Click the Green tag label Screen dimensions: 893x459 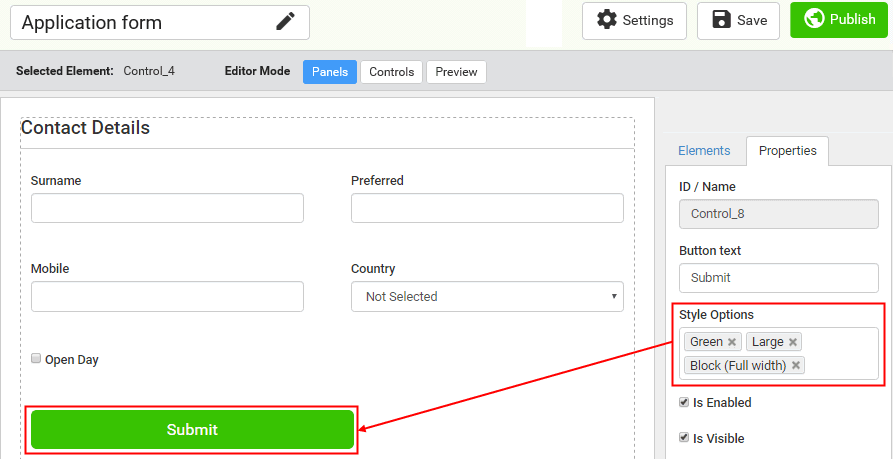coord(706,342)
